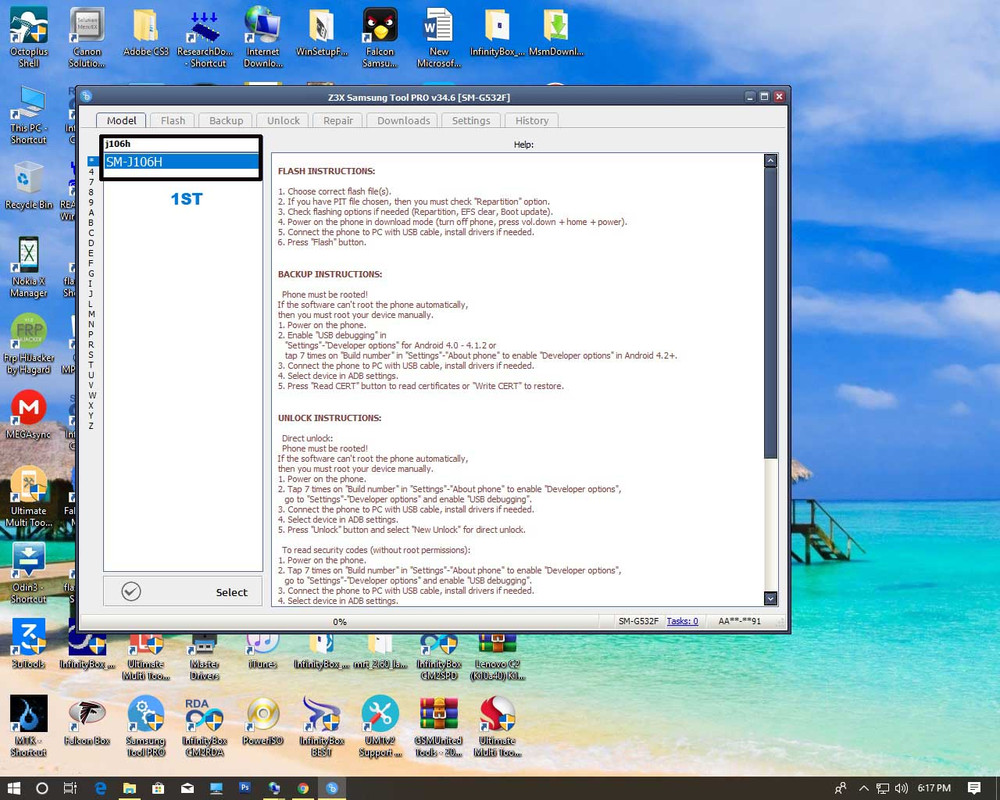Open the Master Drivers desktop icon
1000x800 pixels.
(x=204, y=657)
